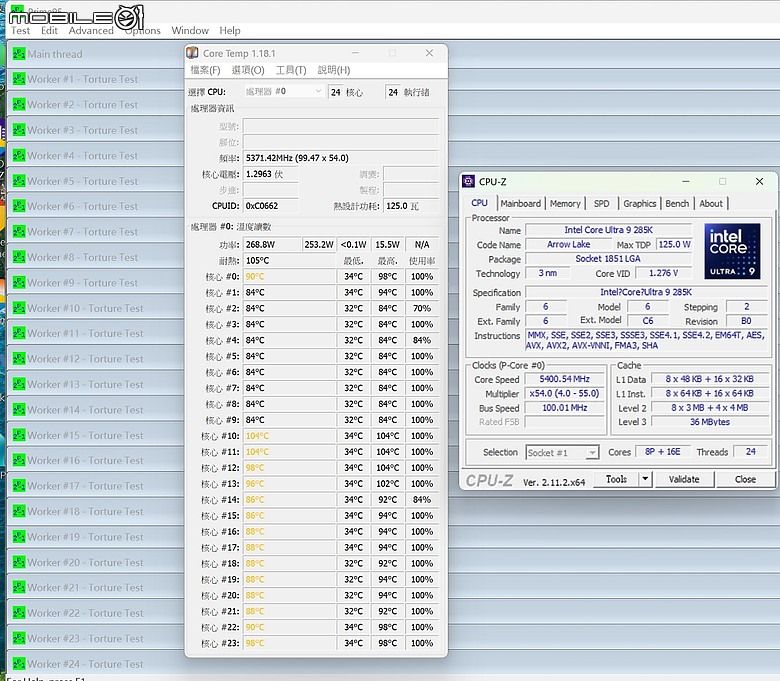Click the frequency field showing 5371.42MHz

[341, 158]
